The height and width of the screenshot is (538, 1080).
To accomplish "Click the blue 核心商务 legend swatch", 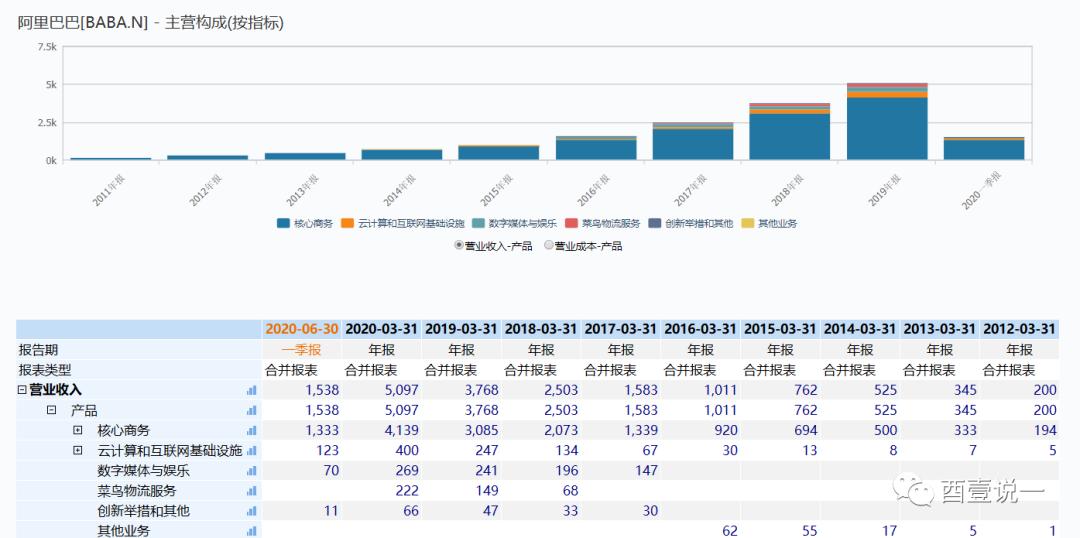I will pyautogui.click(x=283, y=223).
